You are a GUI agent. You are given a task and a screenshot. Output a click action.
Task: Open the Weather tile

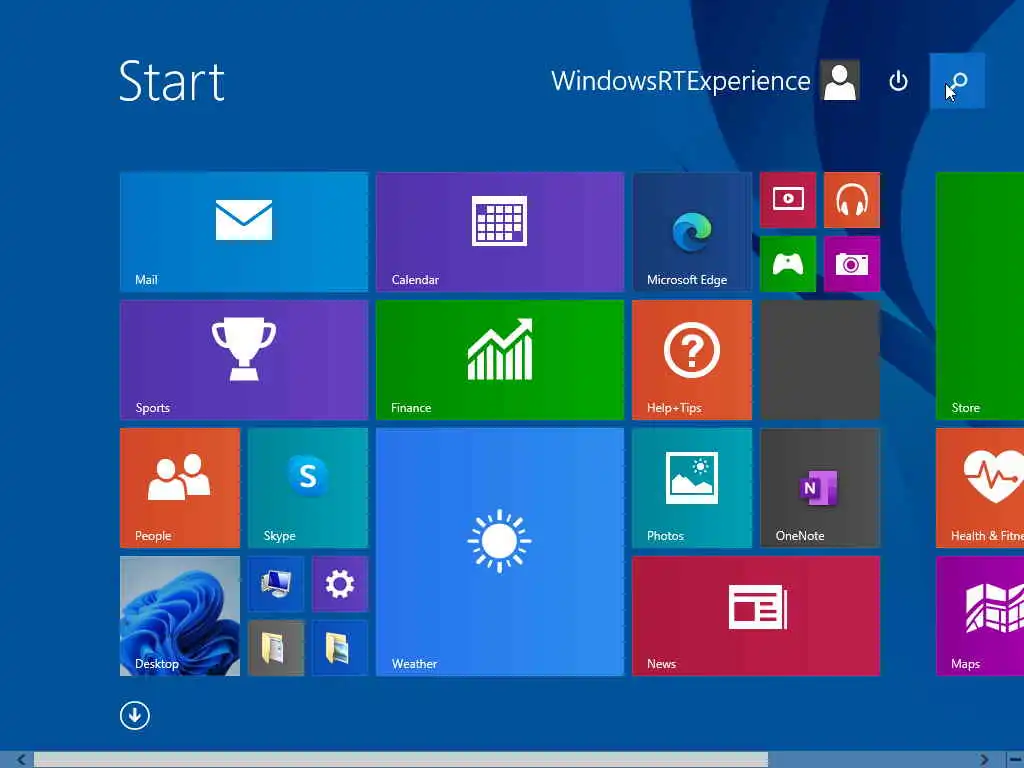pyautogui.click(x=500, y=552)
